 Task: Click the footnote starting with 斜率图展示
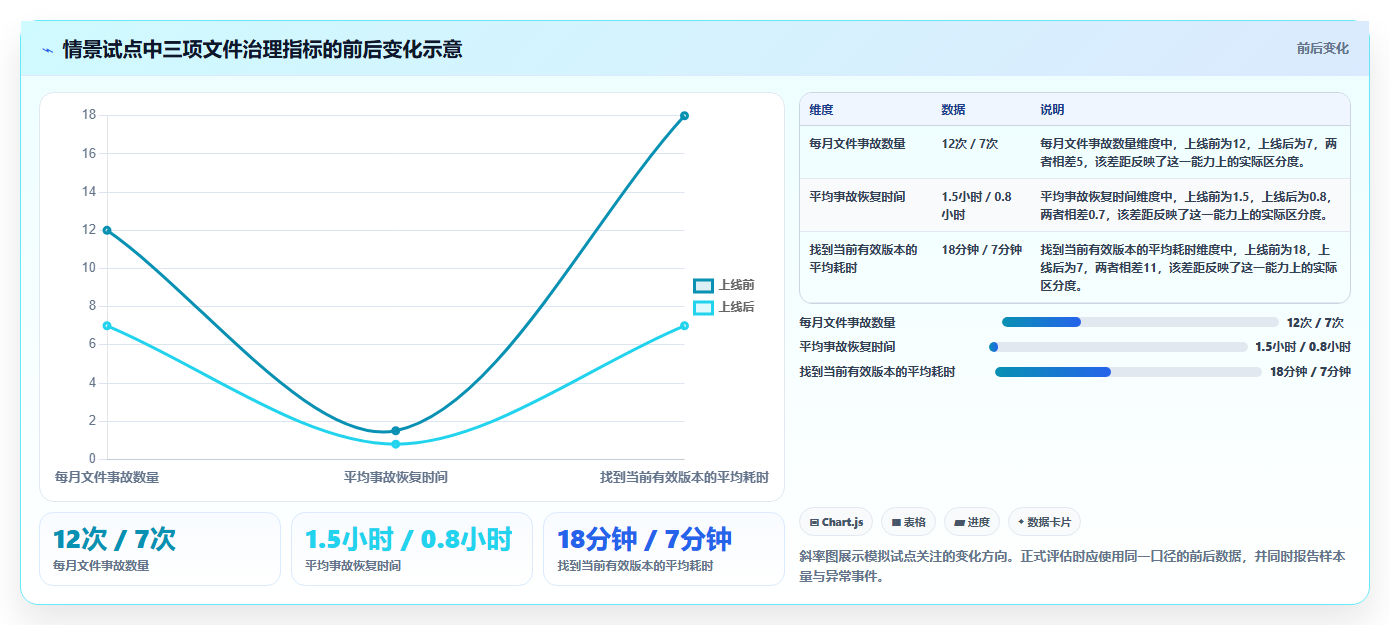(x=1072, y=566)
